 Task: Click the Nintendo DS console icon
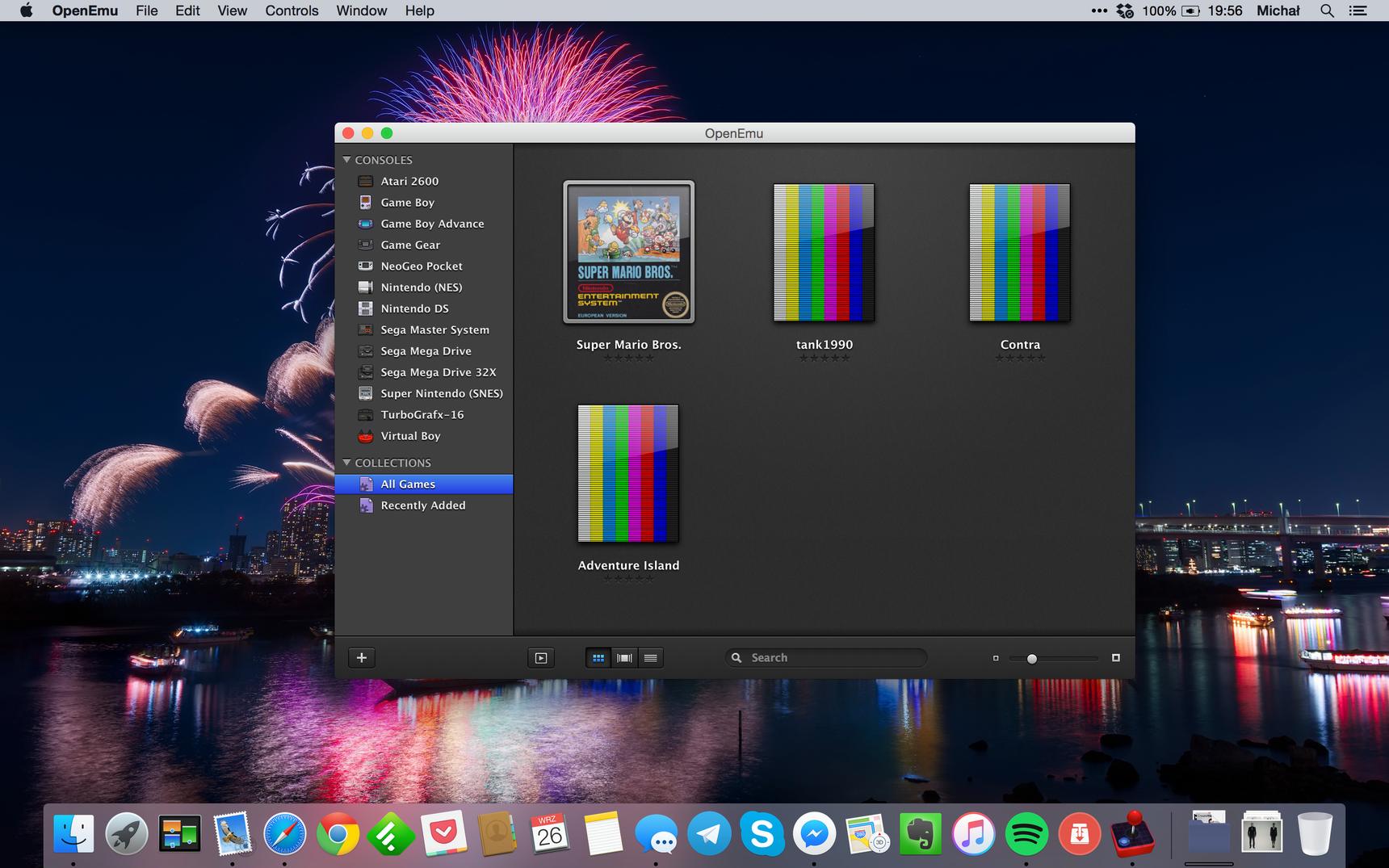(366, 308)
